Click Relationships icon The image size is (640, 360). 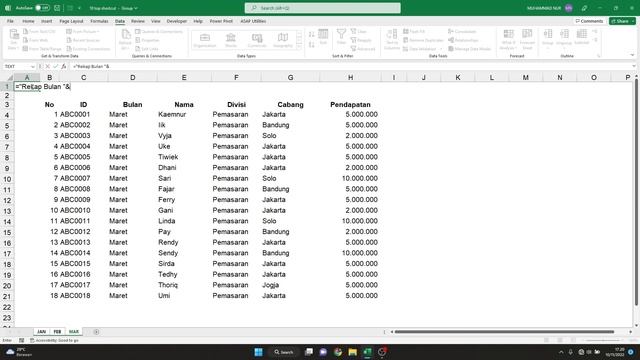[451, 40]
